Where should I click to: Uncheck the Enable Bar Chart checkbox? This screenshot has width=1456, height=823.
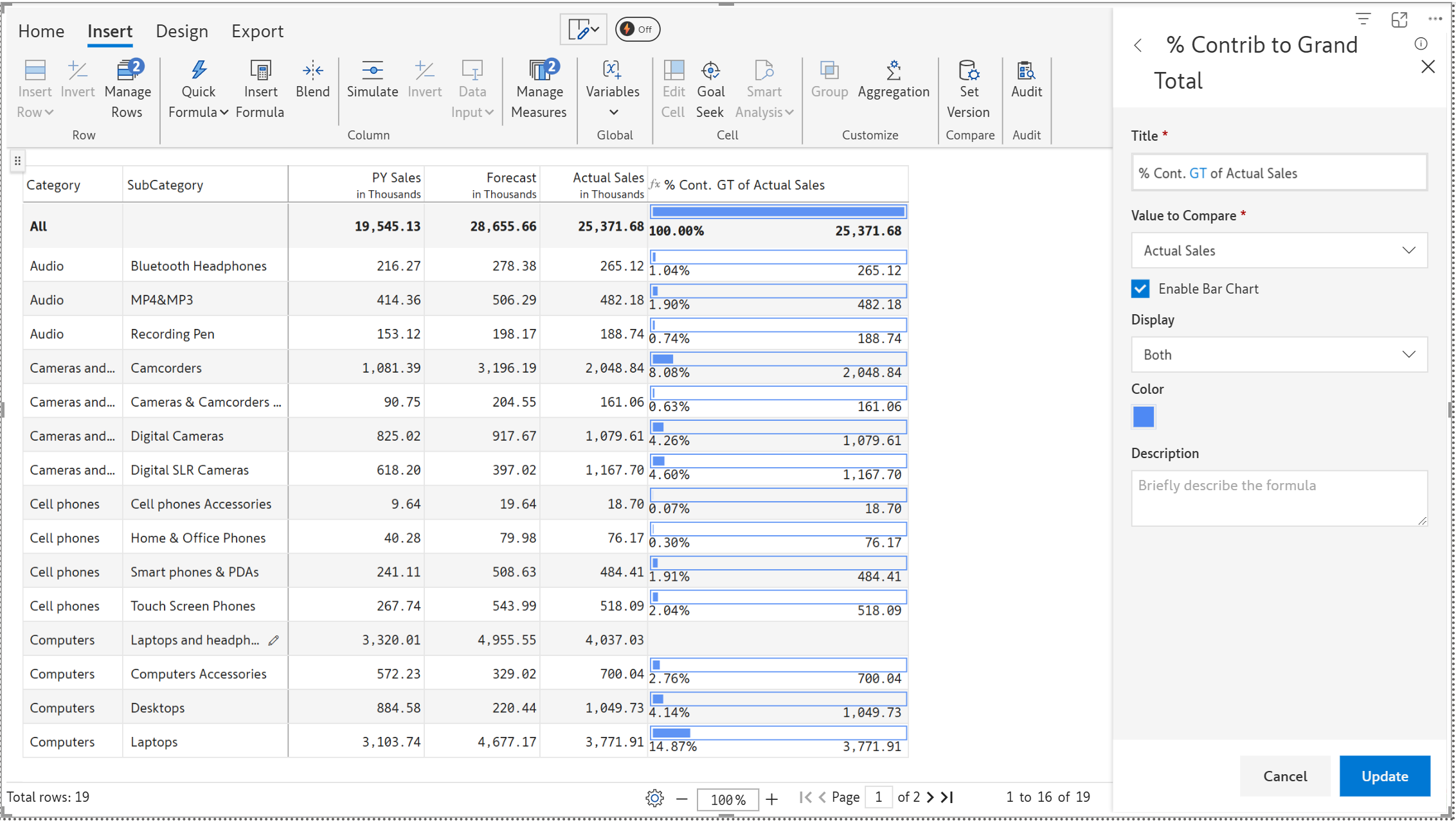click(1140, 289)
